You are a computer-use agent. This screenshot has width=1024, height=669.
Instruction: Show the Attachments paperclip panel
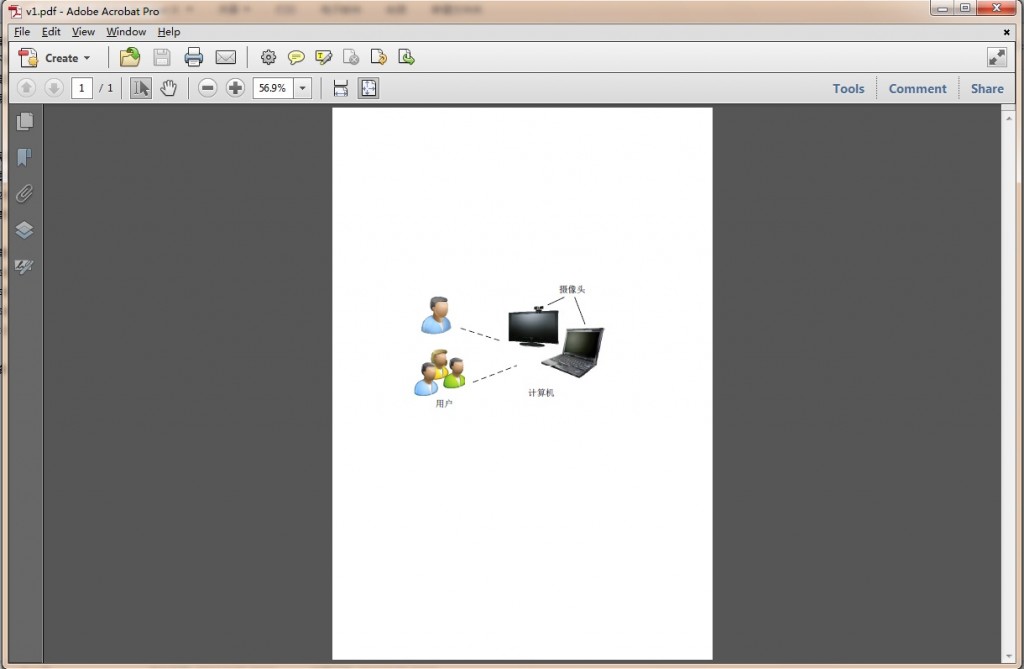[x=24, y=193]
